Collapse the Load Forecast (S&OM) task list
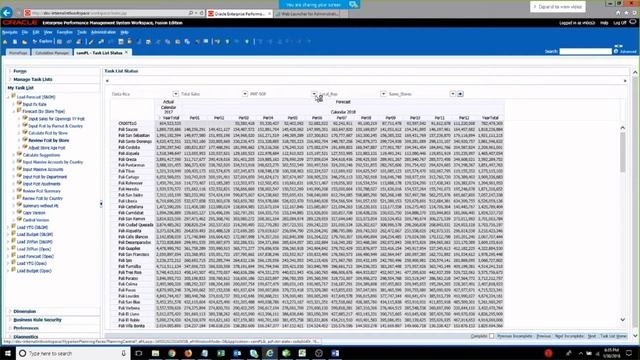The width and height of the screenshot is (640, 360). [8, 97]
